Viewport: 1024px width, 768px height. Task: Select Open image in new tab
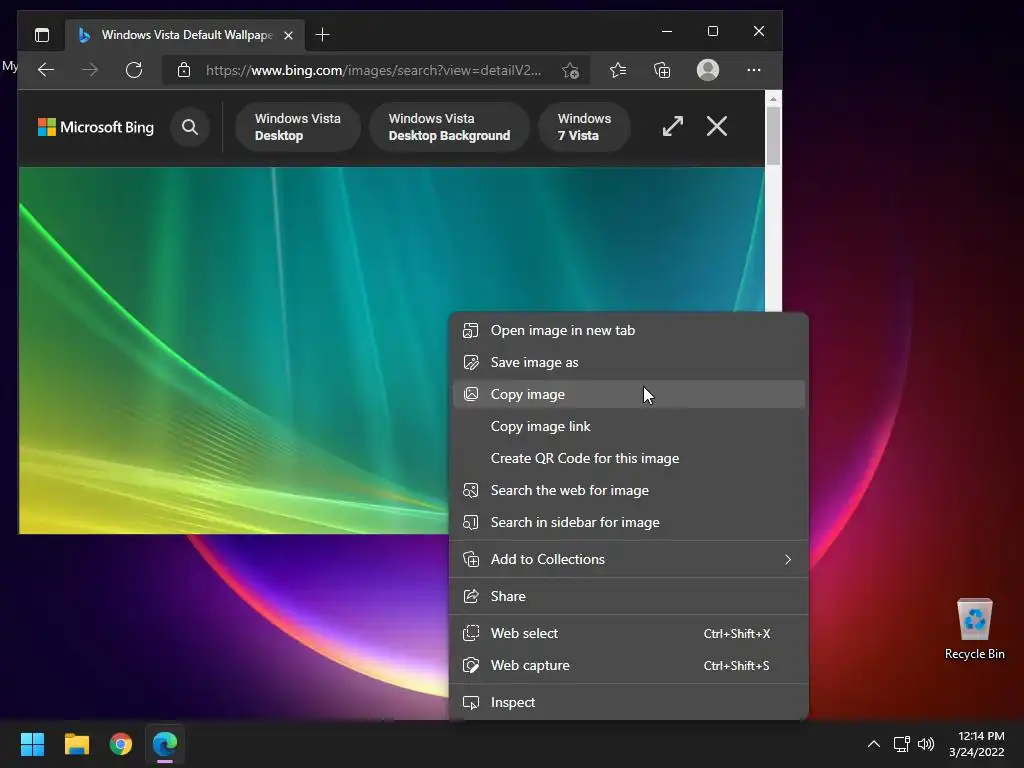[628, 330]
